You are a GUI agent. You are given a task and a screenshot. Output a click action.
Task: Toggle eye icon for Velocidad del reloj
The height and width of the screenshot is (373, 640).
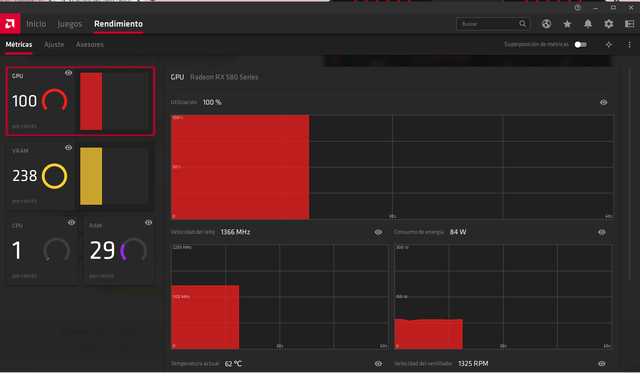378,232
